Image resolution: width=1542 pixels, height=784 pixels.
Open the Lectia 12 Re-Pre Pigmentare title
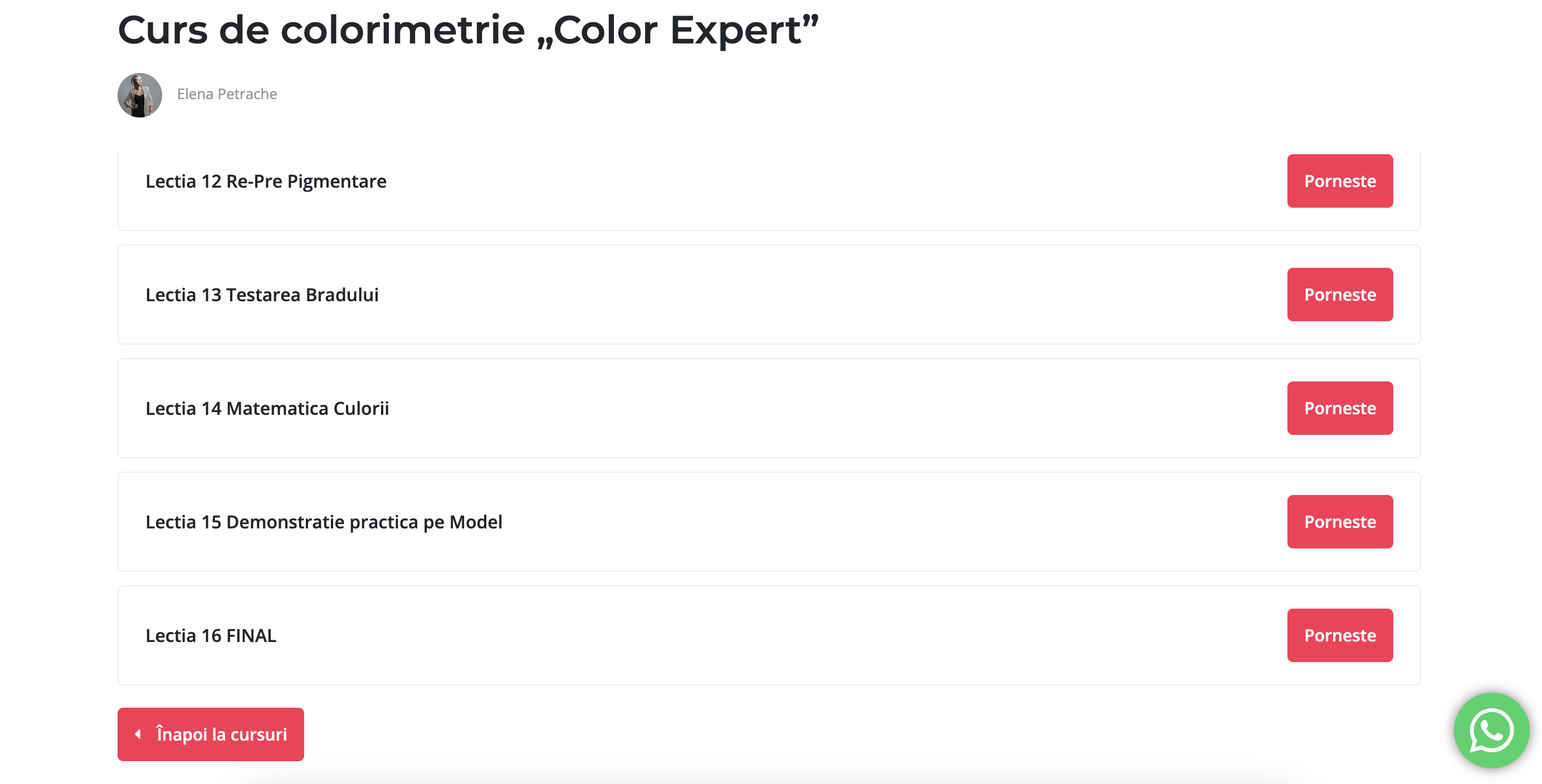(266, 182)
